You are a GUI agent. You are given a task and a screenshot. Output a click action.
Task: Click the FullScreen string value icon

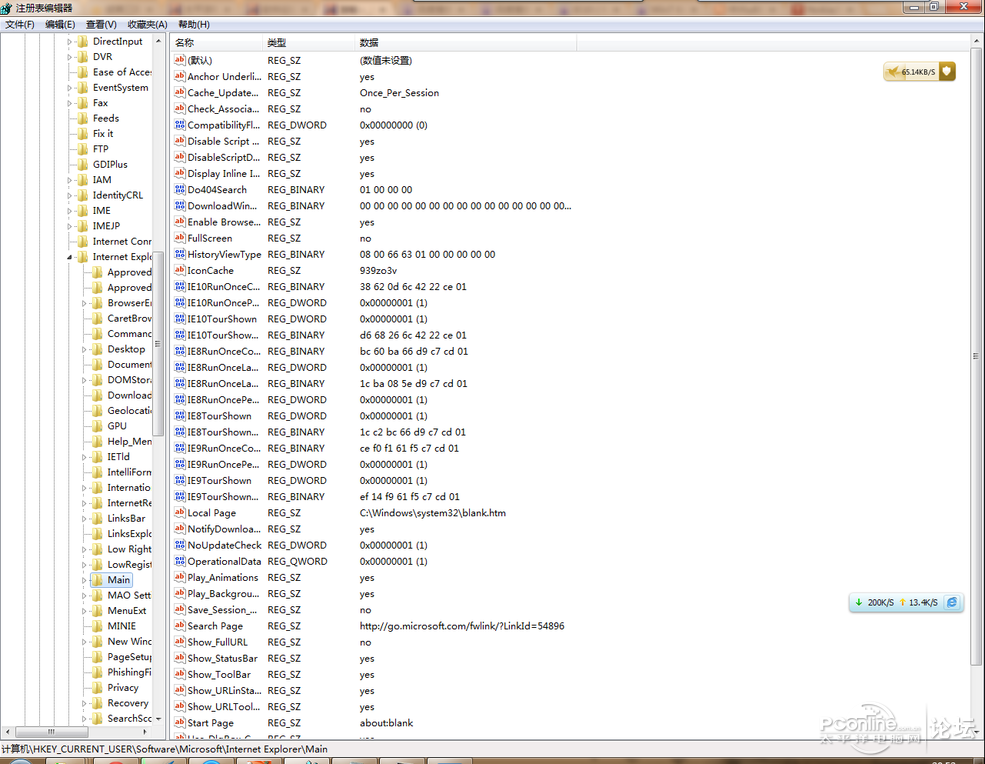tap(180, 238)
